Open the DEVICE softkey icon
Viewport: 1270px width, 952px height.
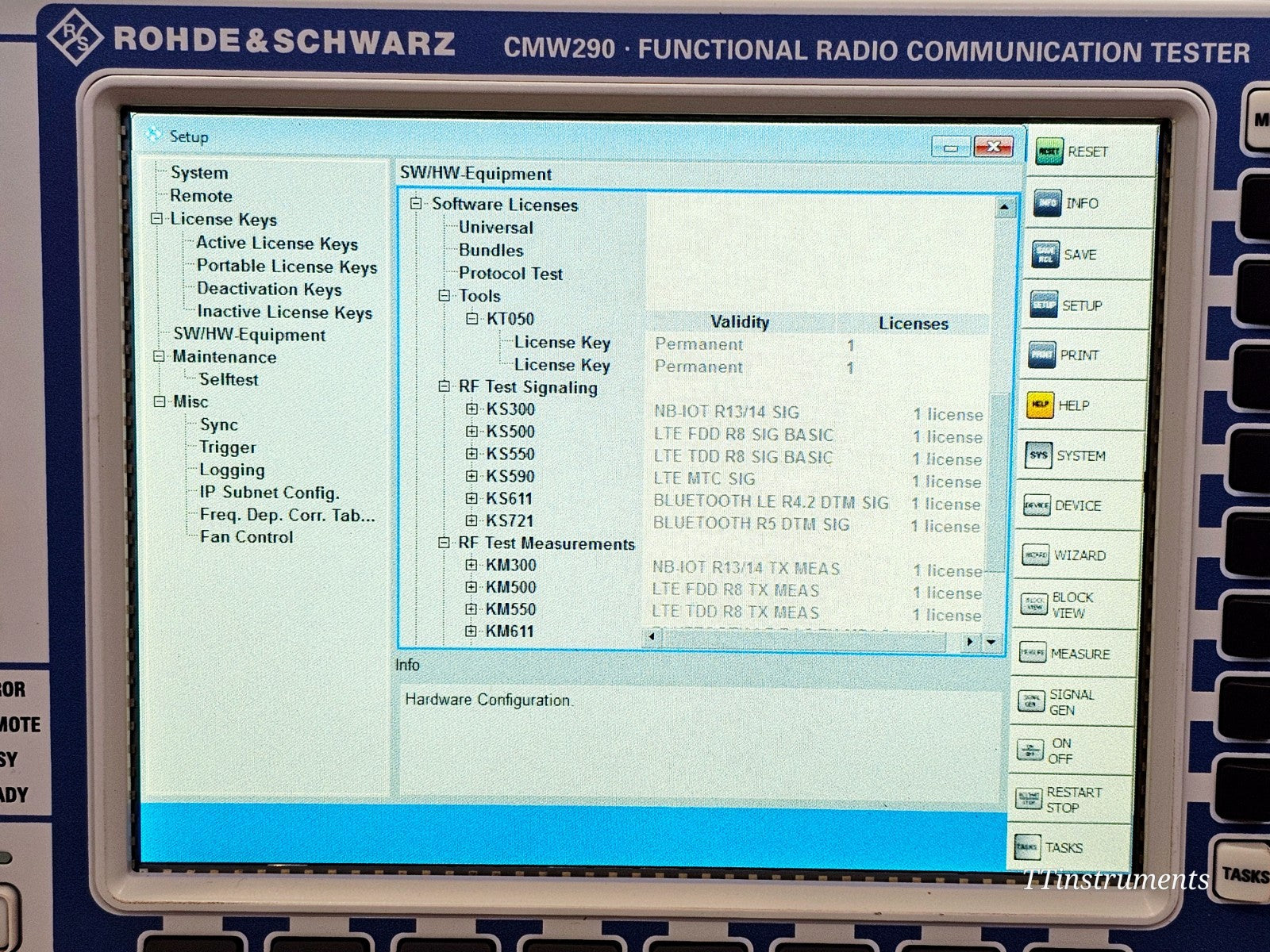click(x=1038, y=505)
